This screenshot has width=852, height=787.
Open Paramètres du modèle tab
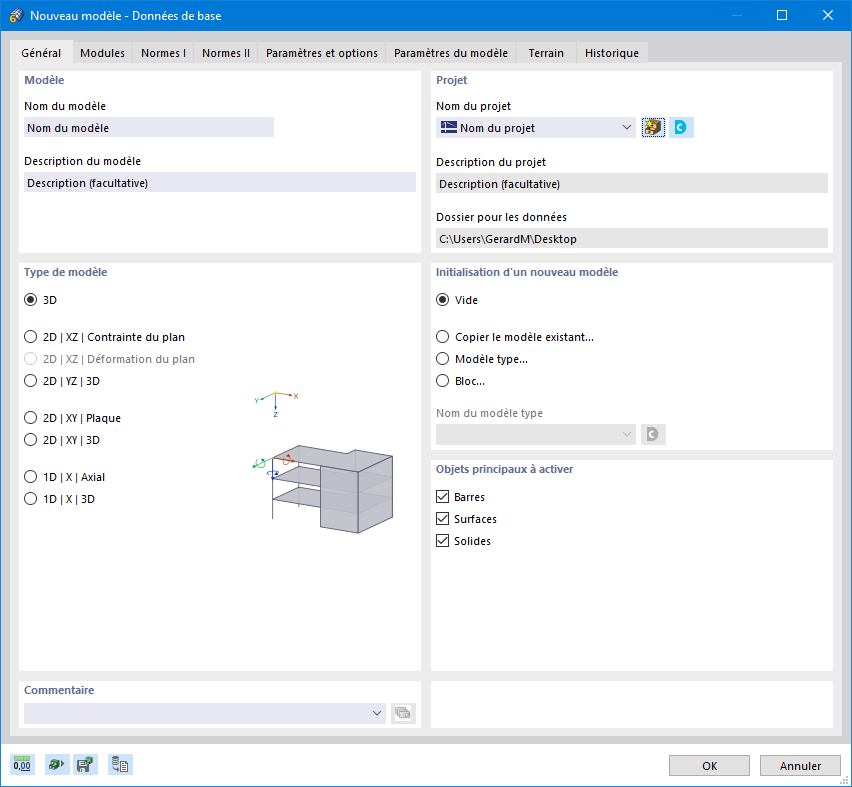coord(451,53)
